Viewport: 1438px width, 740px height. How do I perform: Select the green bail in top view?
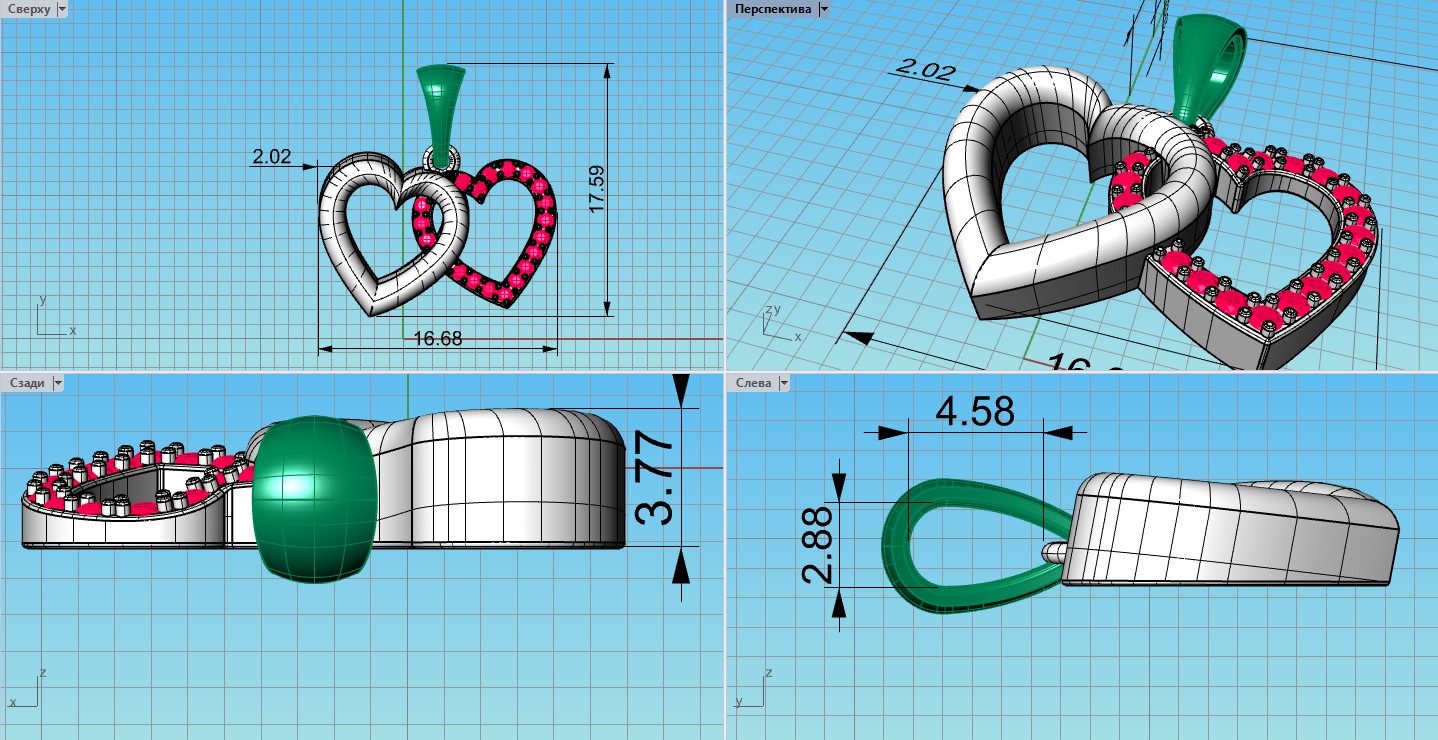click(x=440, y=103)
